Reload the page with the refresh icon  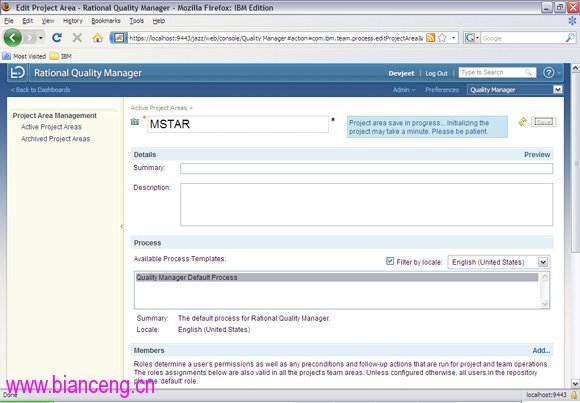57,37
